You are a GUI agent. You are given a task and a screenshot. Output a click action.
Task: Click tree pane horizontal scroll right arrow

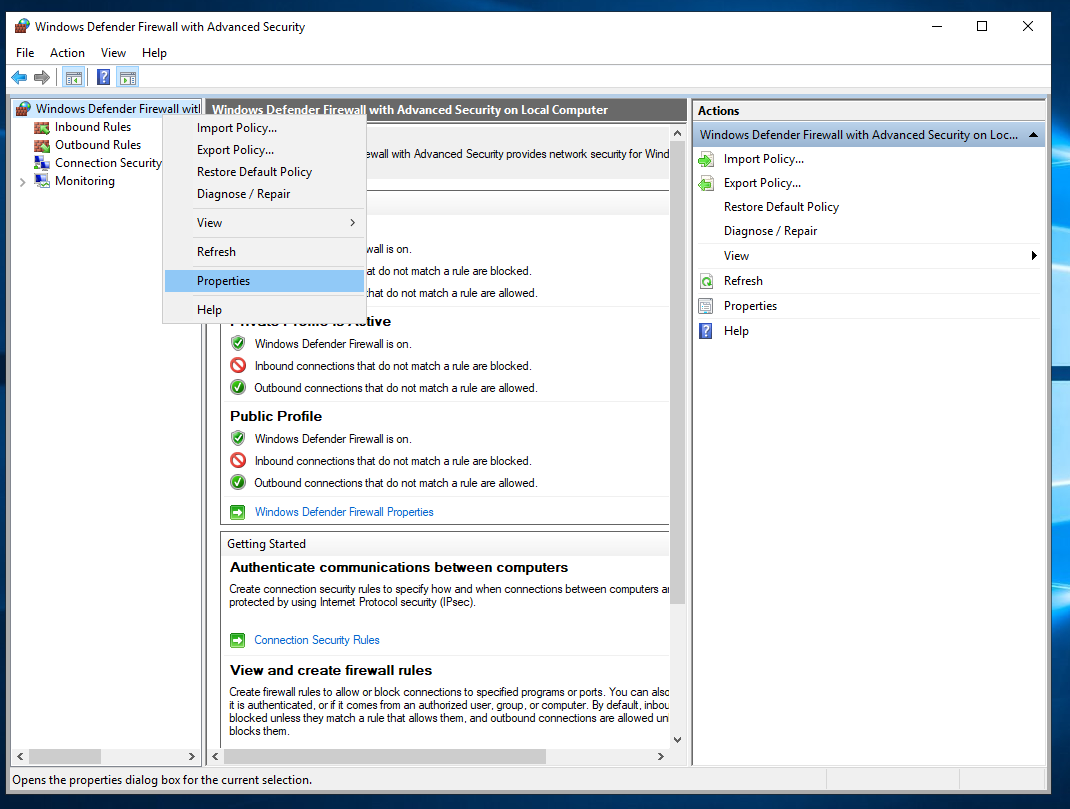(x=192, y=756)
